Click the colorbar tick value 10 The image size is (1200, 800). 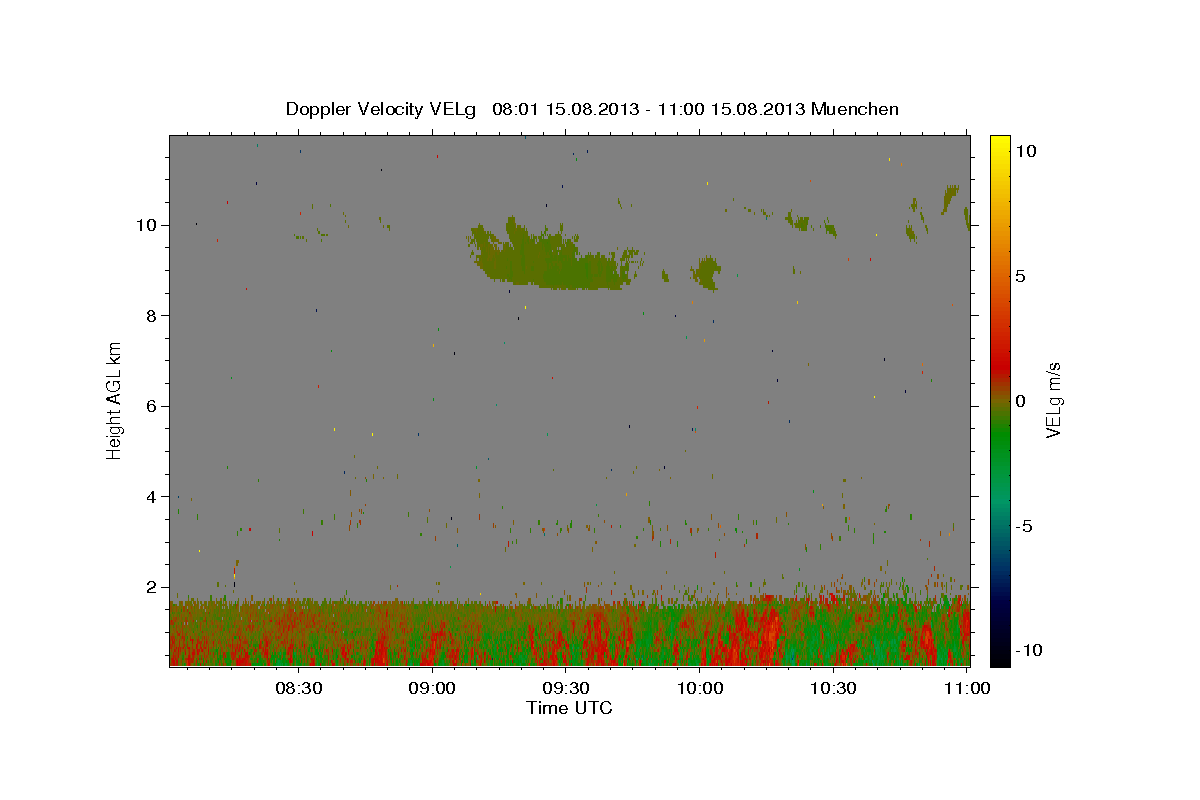(1025, 150)
